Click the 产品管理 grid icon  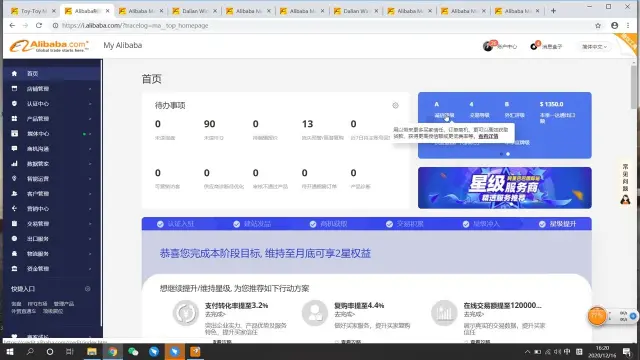[14, 118]
